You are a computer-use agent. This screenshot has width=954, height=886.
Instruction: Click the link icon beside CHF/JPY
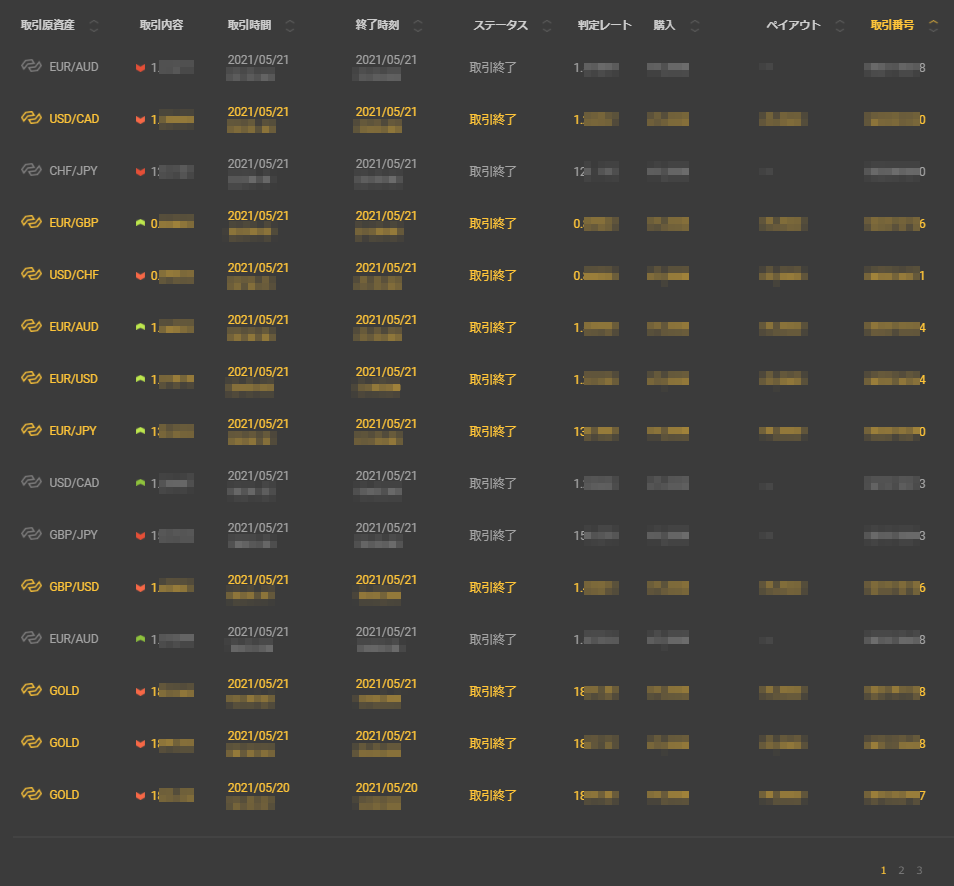tap(31, 170)
